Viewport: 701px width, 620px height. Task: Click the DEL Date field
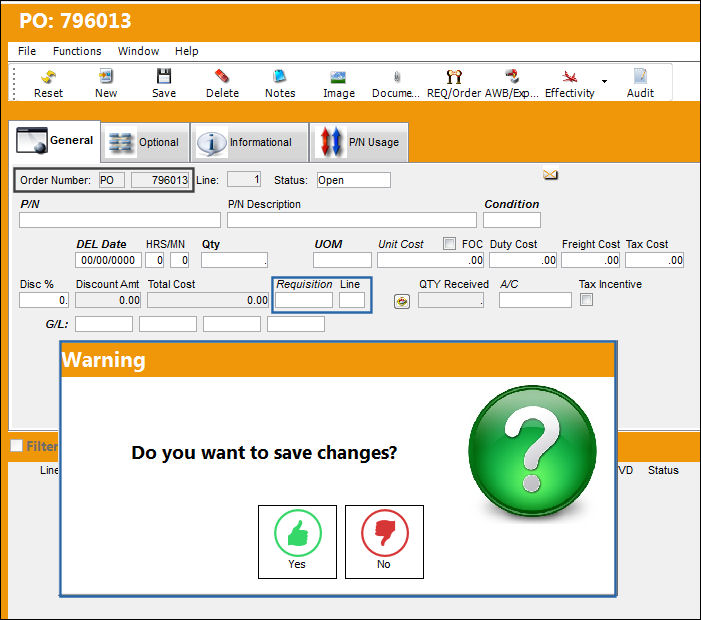tap(108, 260)
